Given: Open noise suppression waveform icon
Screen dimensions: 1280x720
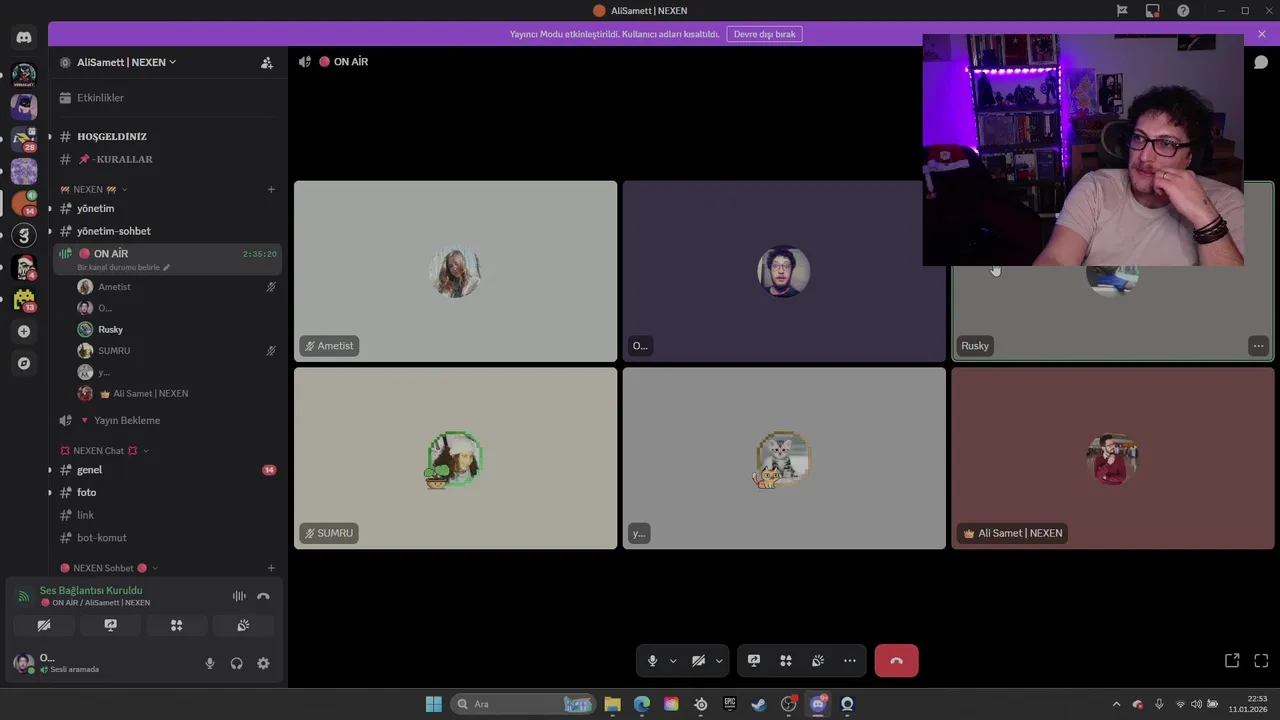Looking at the screenshot, I should pyautogui.click(x=239, y=596).
